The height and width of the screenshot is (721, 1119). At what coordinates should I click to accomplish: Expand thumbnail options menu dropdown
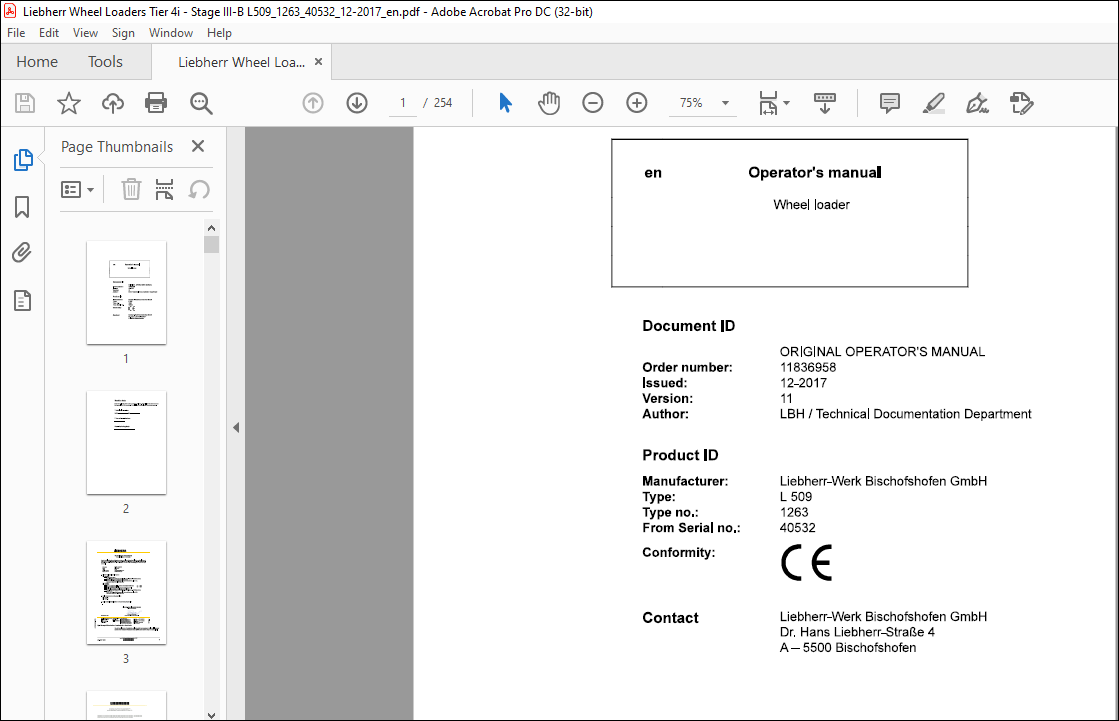77,190
